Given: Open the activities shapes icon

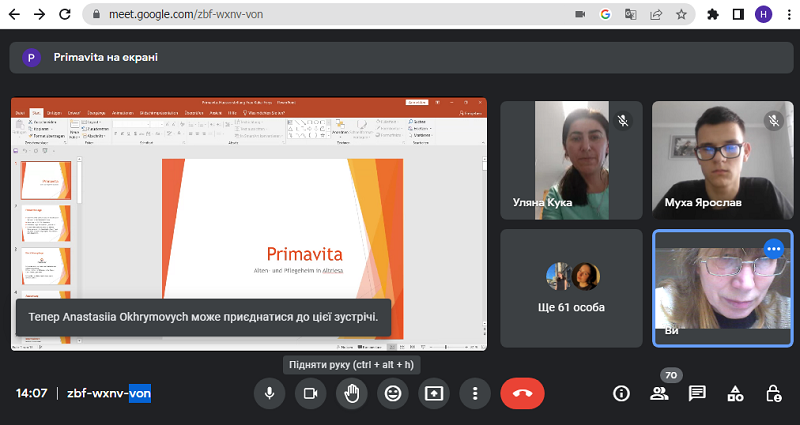Looking at the screenshot, I should click(x=735, y=393).
